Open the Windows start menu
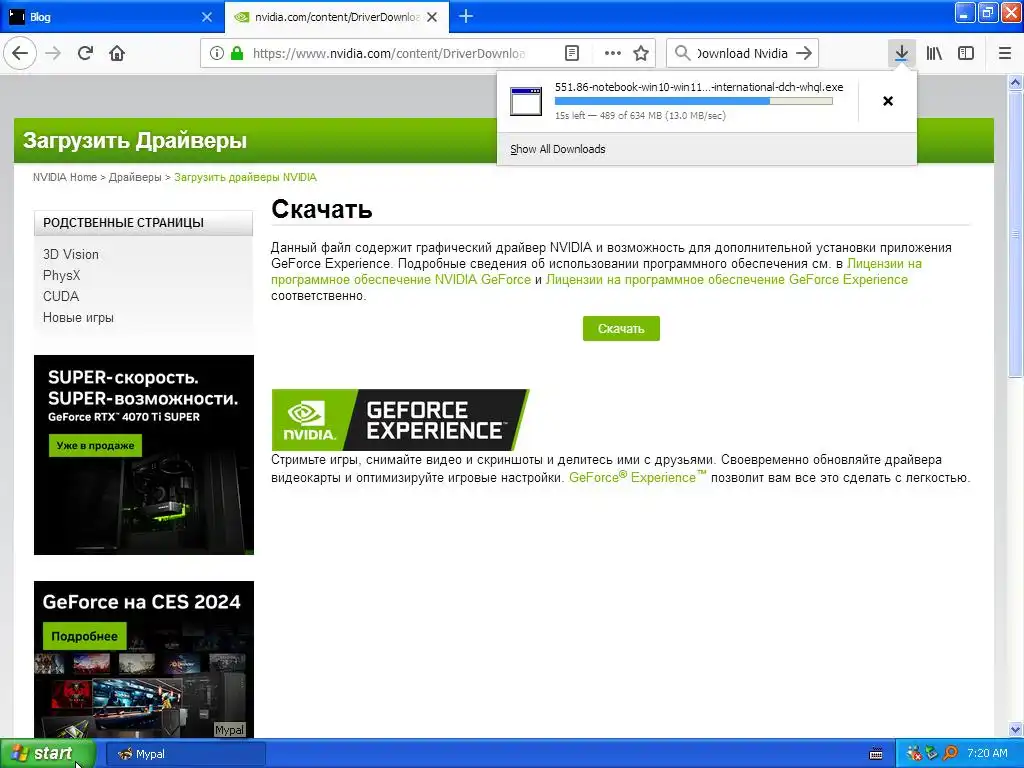1024x768 pixels. tap(48, 754)
